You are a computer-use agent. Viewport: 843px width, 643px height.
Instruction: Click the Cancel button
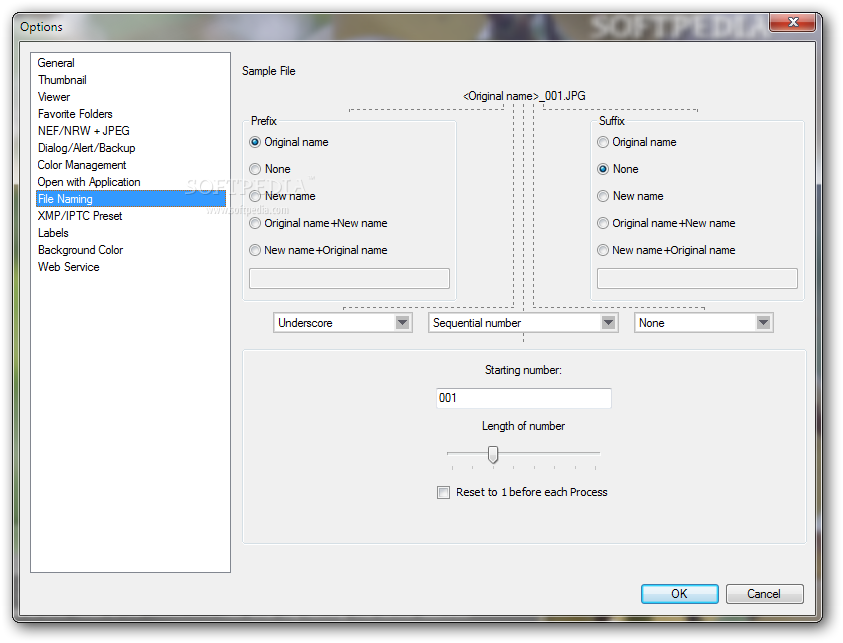765,594
